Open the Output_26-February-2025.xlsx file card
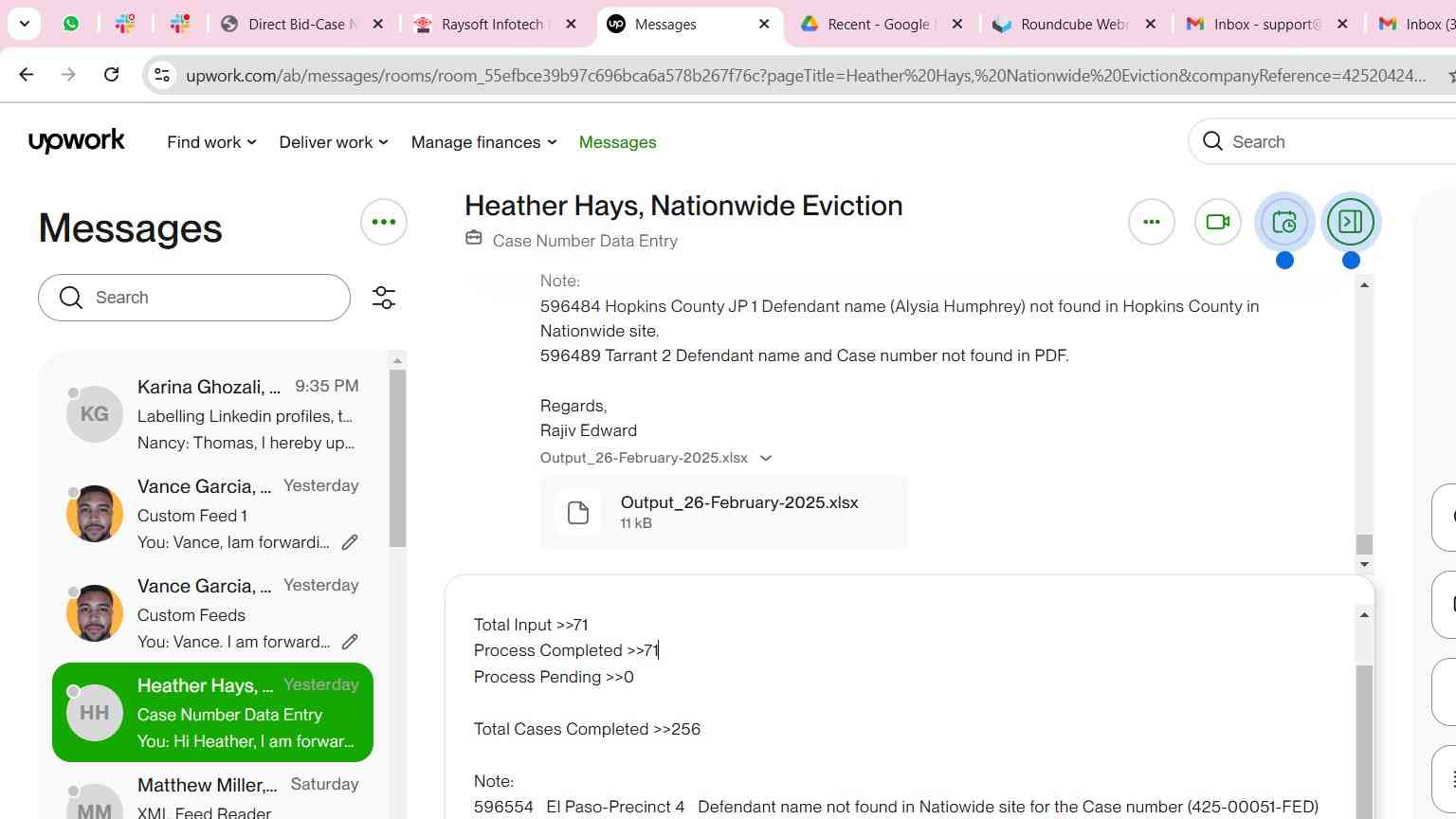This screenshot has height=819, width=1456. (x=723, y=512)
